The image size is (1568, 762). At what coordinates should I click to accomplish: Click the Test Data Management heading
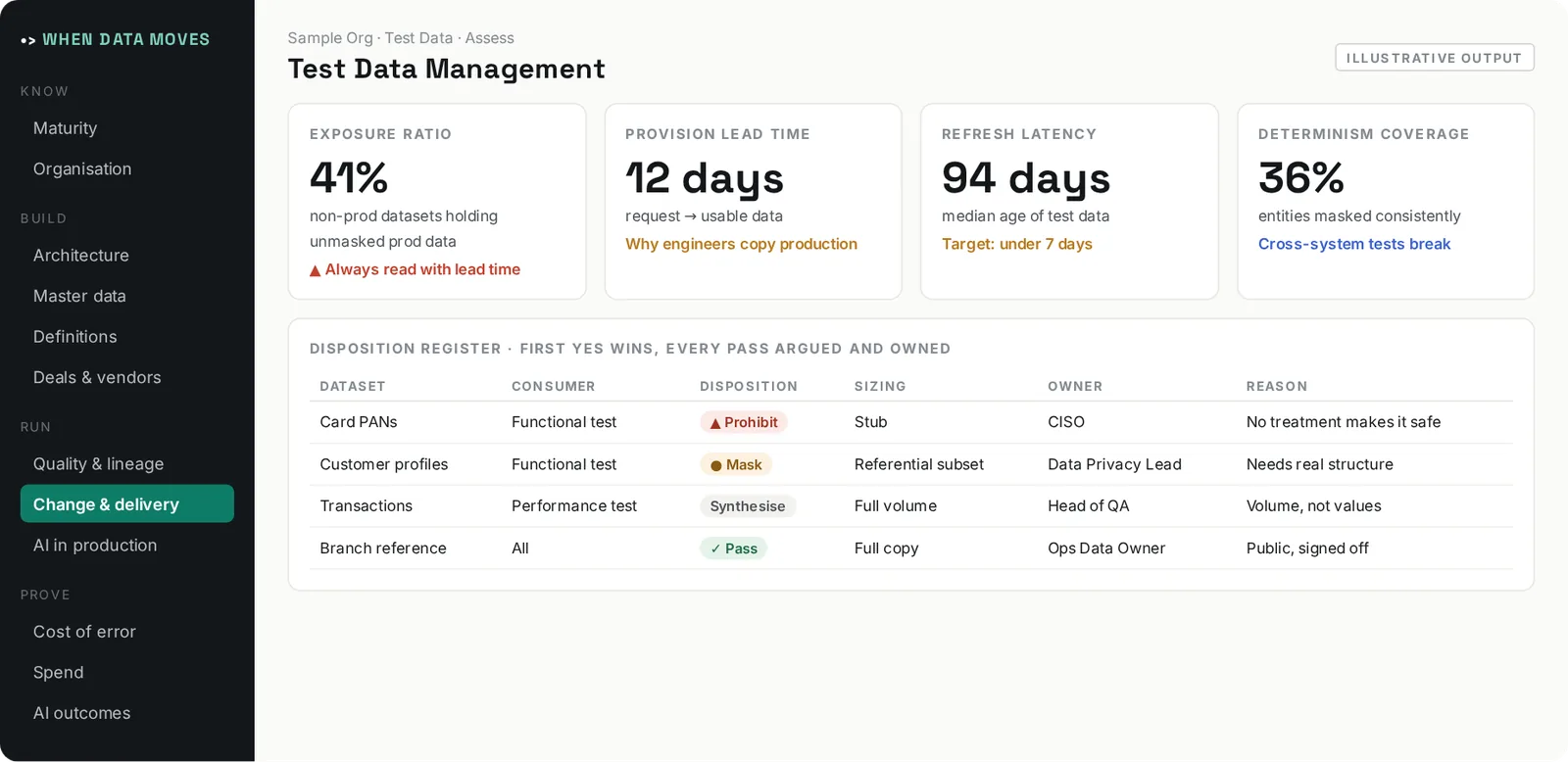tap(447, 70)
